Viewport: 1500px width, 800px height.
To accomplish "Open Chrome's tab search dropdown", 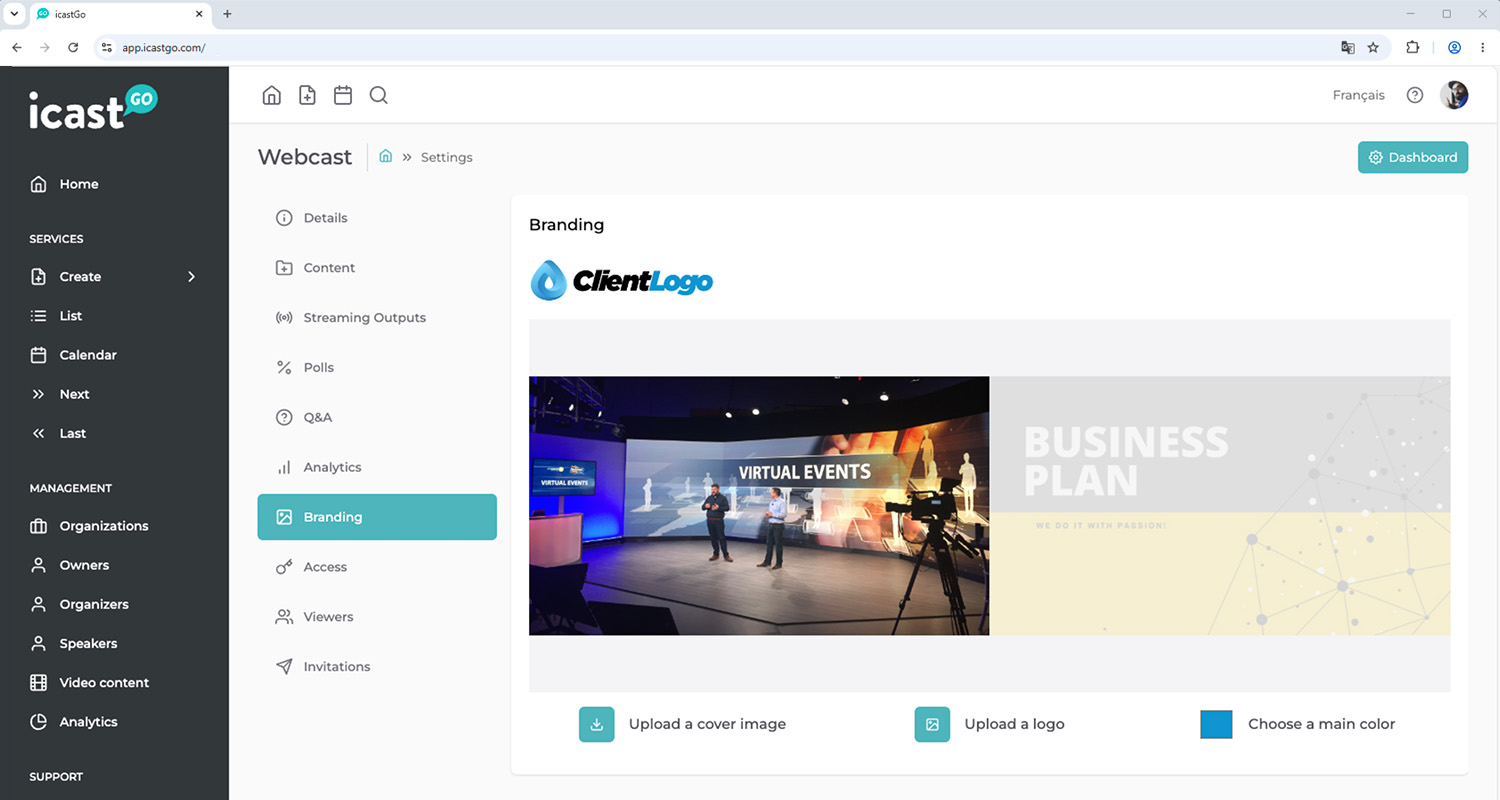I will pyautogui.click(x=14, y=14).
